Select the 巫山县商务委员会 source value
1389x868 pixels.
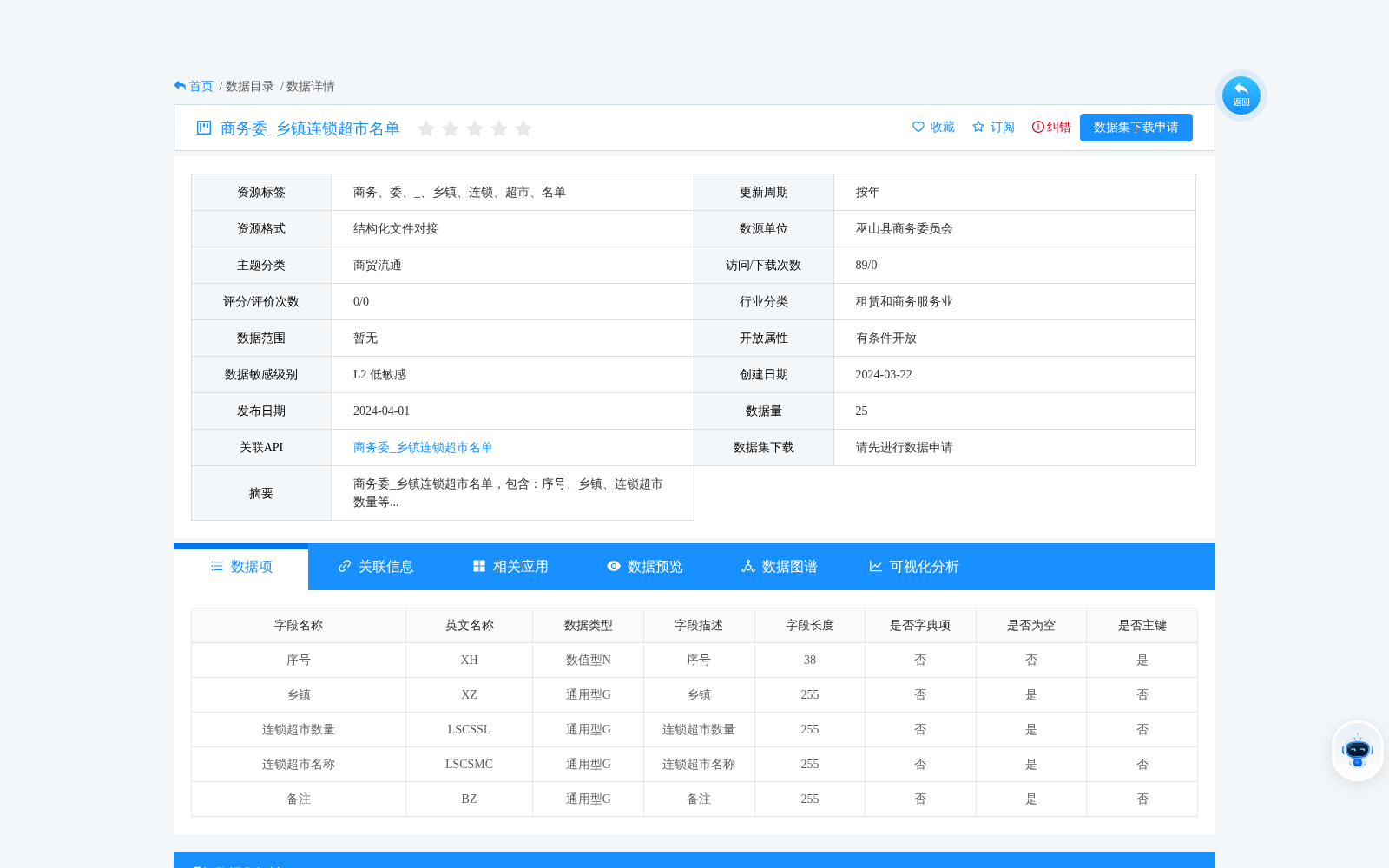tap(905, 229)
